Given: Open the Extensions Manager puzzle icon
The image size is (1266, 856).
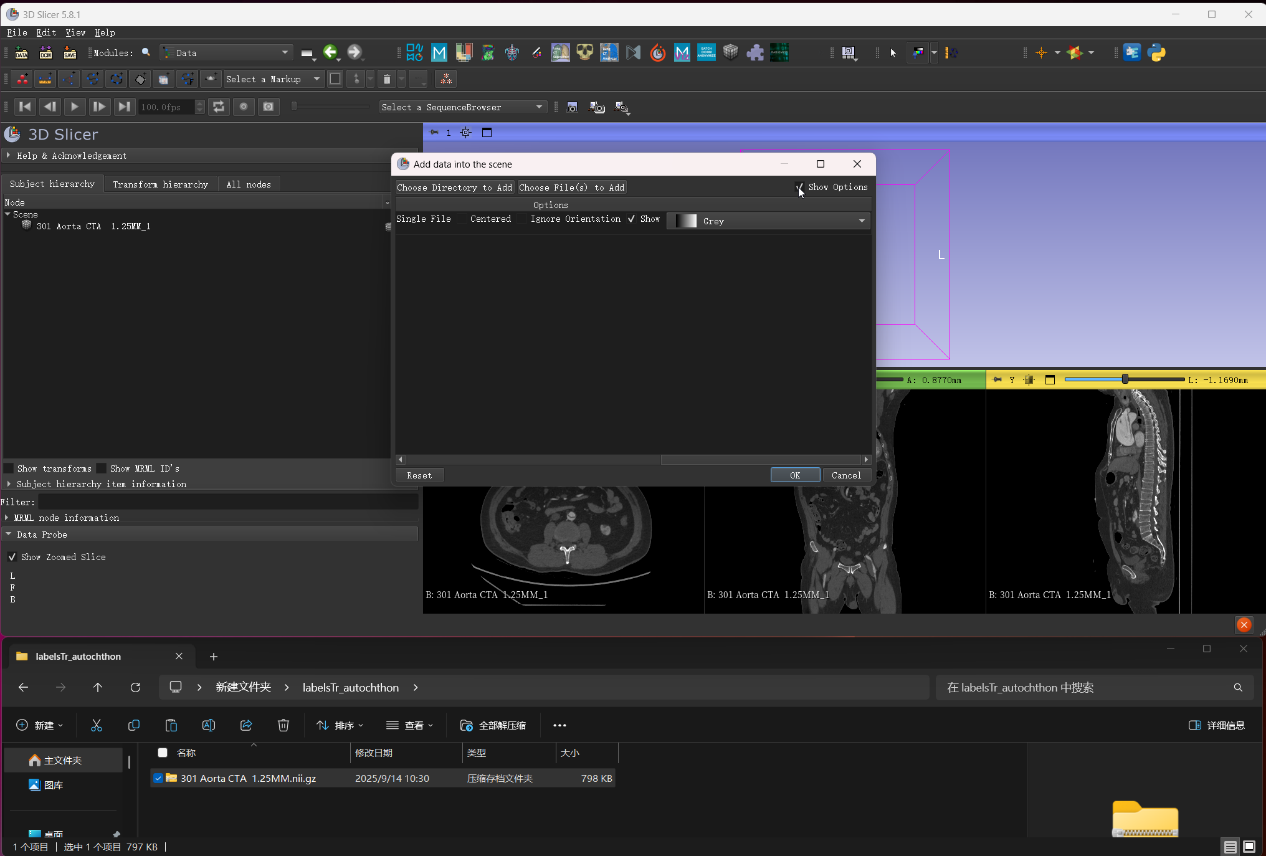Looking at the screenshot, I should pyautogui.click(x=755, y=52).
